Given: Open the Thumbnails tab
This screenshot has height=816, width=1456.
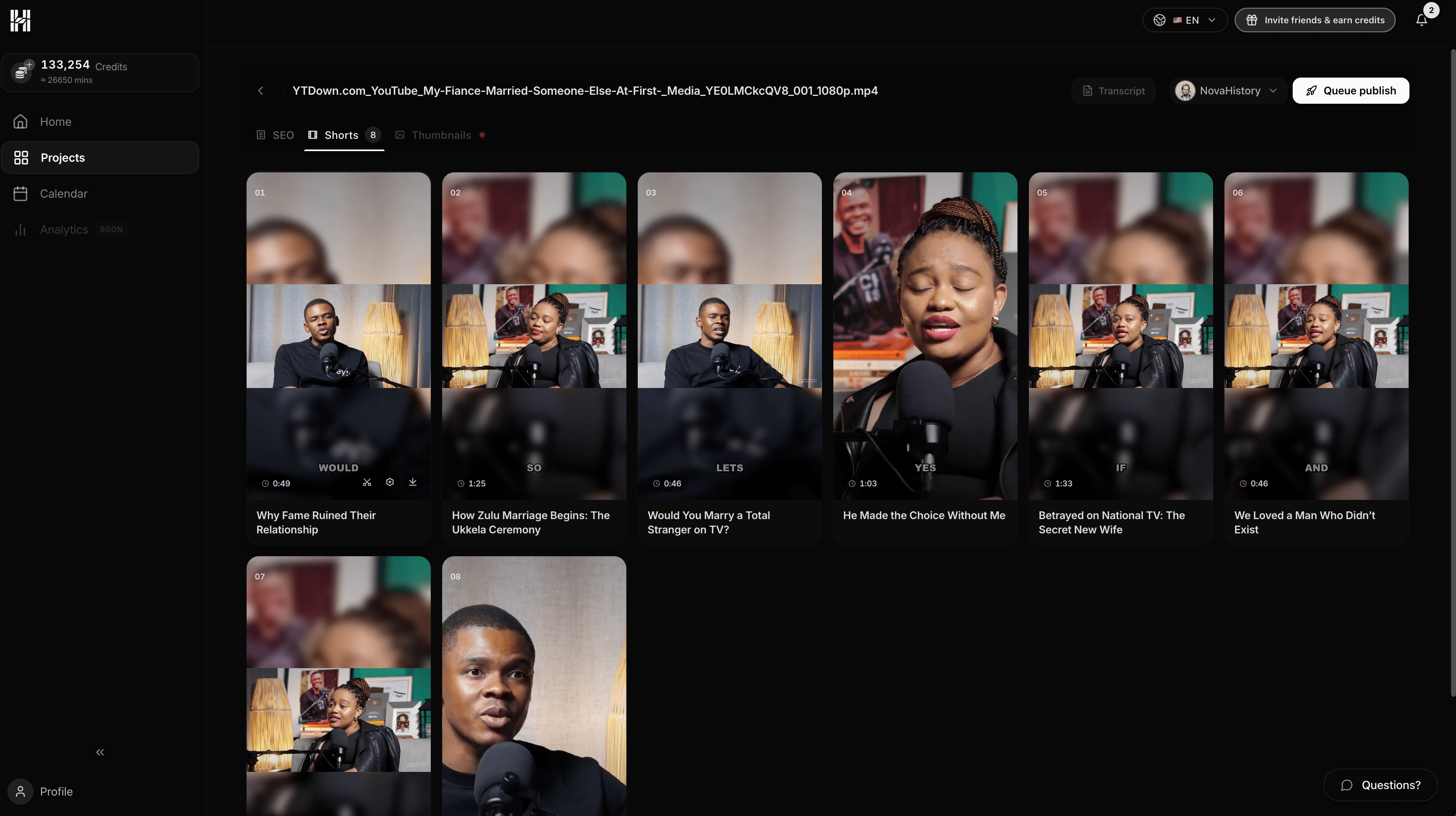Looking at the screenshot, I should click(441, 135).
